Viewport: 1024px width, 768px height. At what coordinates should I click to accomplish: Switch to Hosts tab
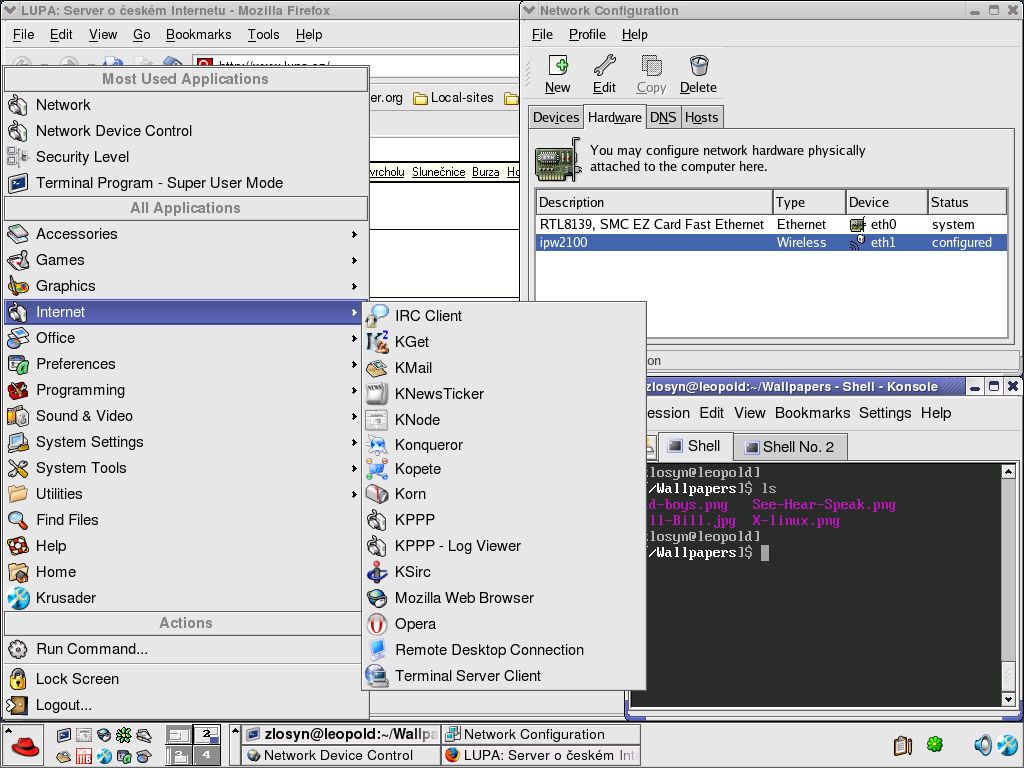[x=701, y=118]
